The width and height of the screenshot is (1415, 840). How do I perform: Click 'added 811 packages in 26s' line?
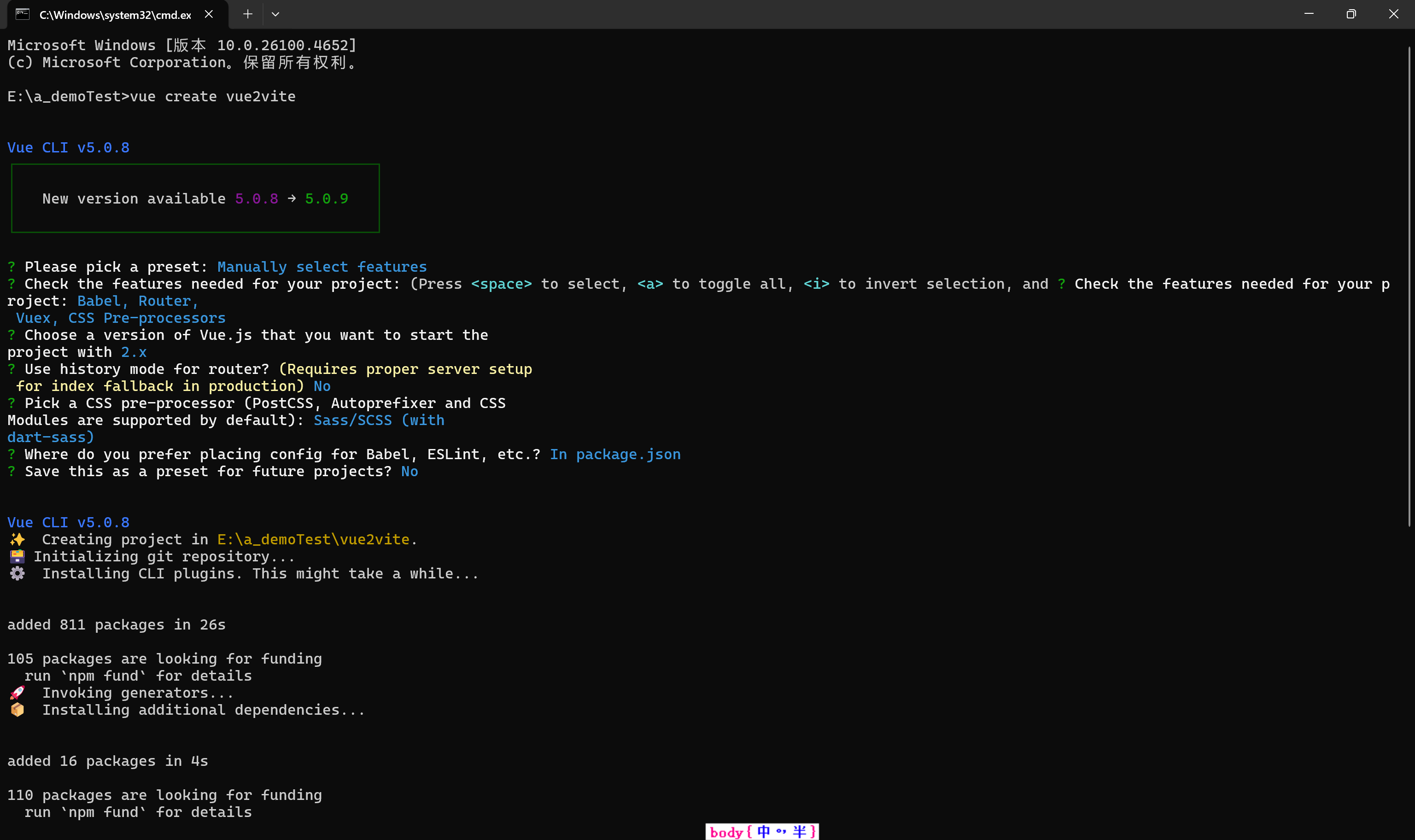point(117,625)
